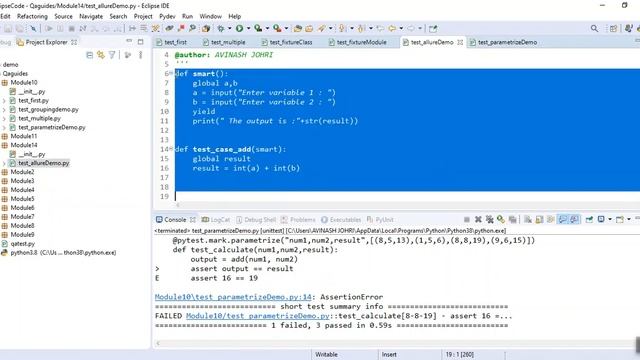Click the console Terminate button

point(467,220)
